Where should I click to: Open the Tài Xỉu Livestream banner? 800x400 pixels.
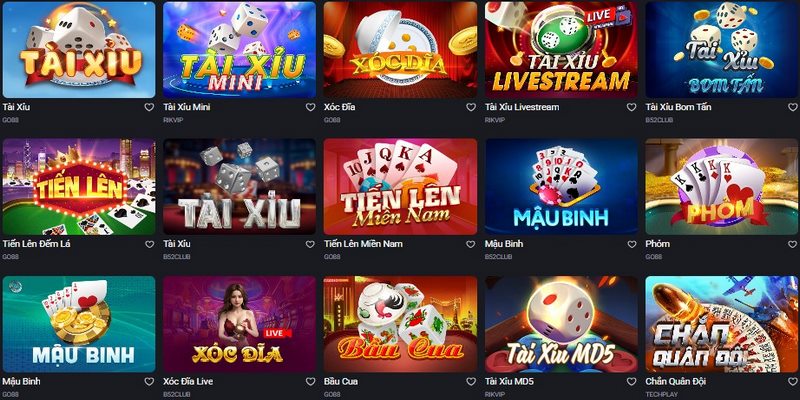561,49
